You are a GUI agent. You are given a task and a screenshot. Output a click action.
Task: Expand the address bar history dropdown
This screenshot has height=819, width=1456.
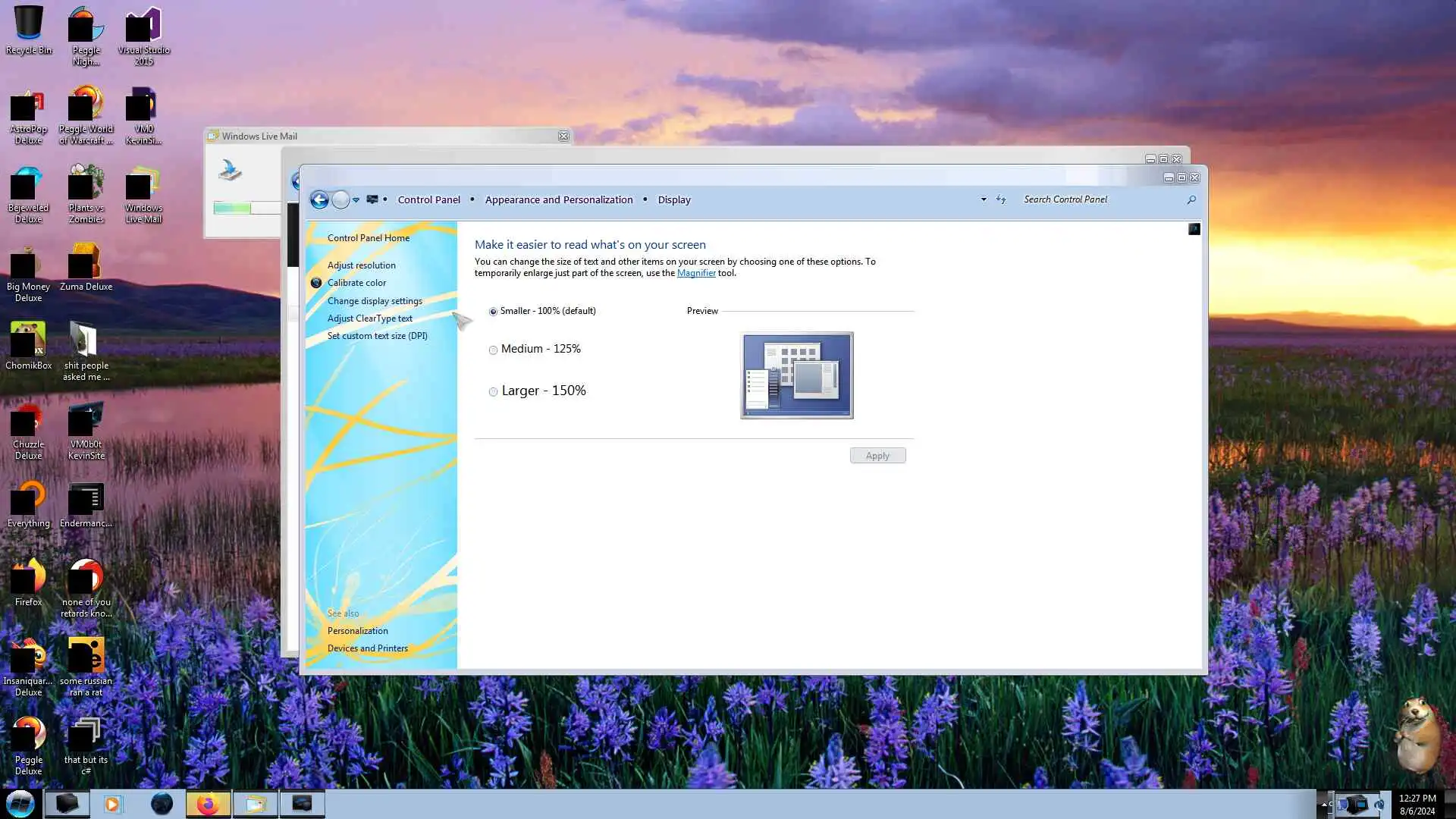tap(984, 199)
